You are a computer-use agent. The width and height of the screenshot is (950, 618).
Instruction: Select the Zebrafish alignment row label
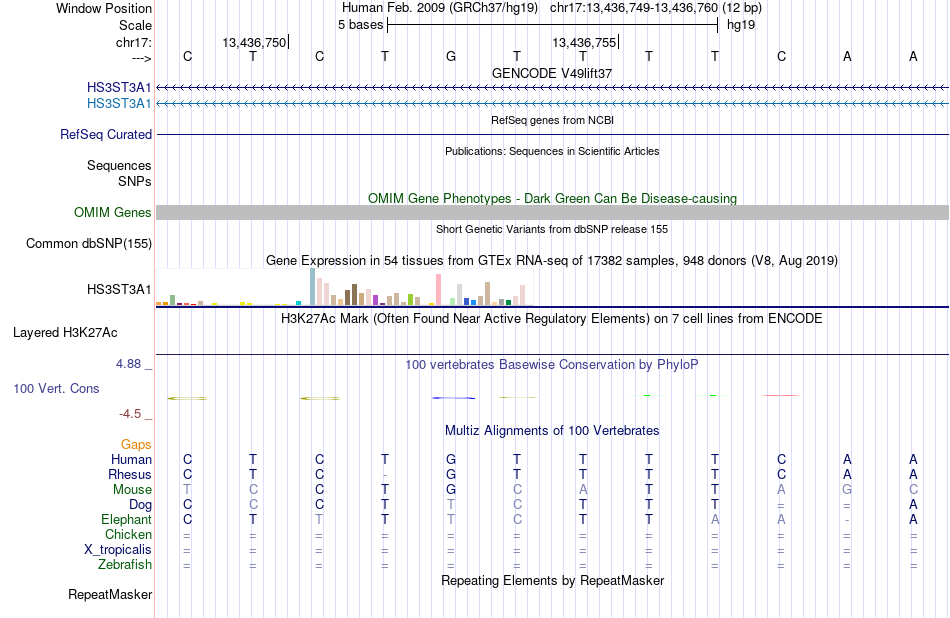coord(125,565)
